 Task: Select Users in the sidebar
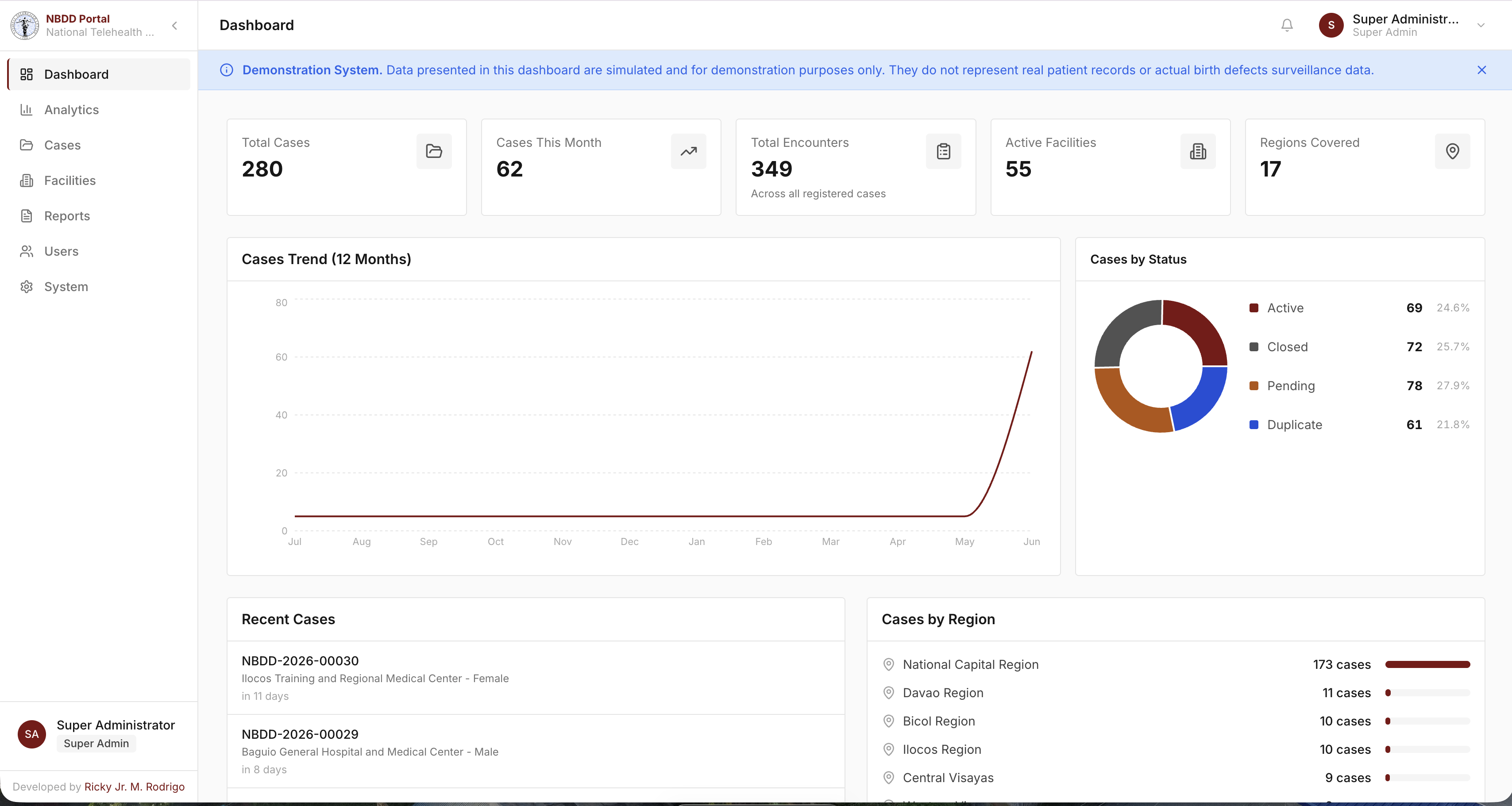tap(99, 251)
